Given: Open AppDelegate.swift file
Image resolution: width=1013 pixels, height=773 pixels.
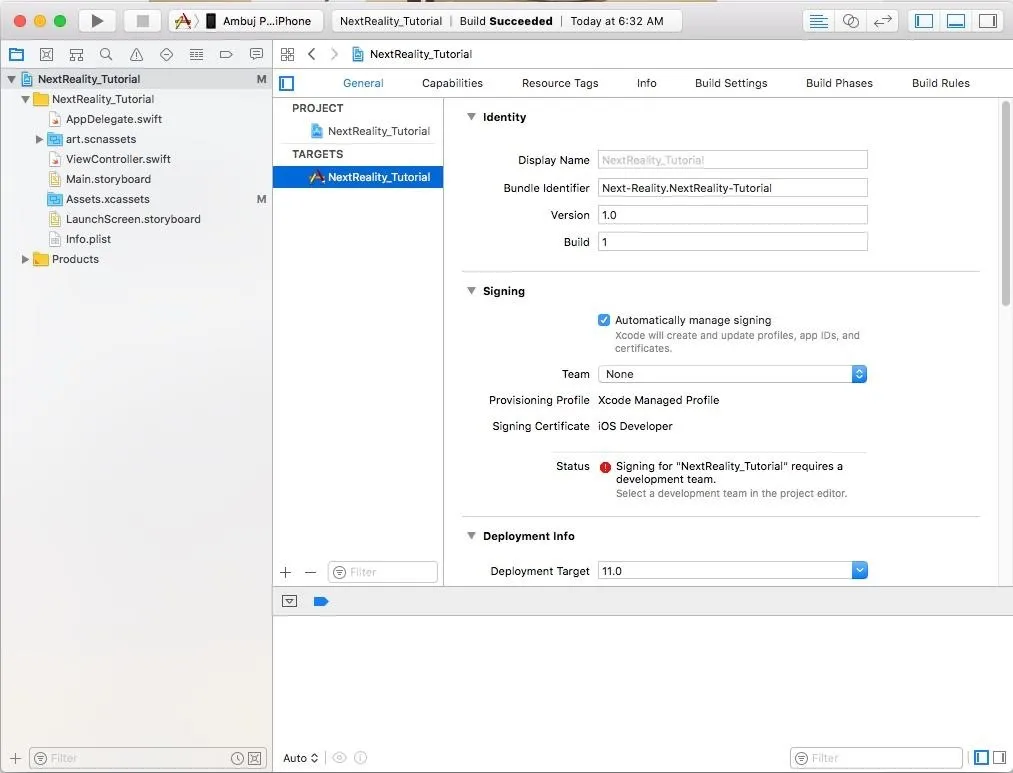Looking at the screenshot, I should 114,119.
